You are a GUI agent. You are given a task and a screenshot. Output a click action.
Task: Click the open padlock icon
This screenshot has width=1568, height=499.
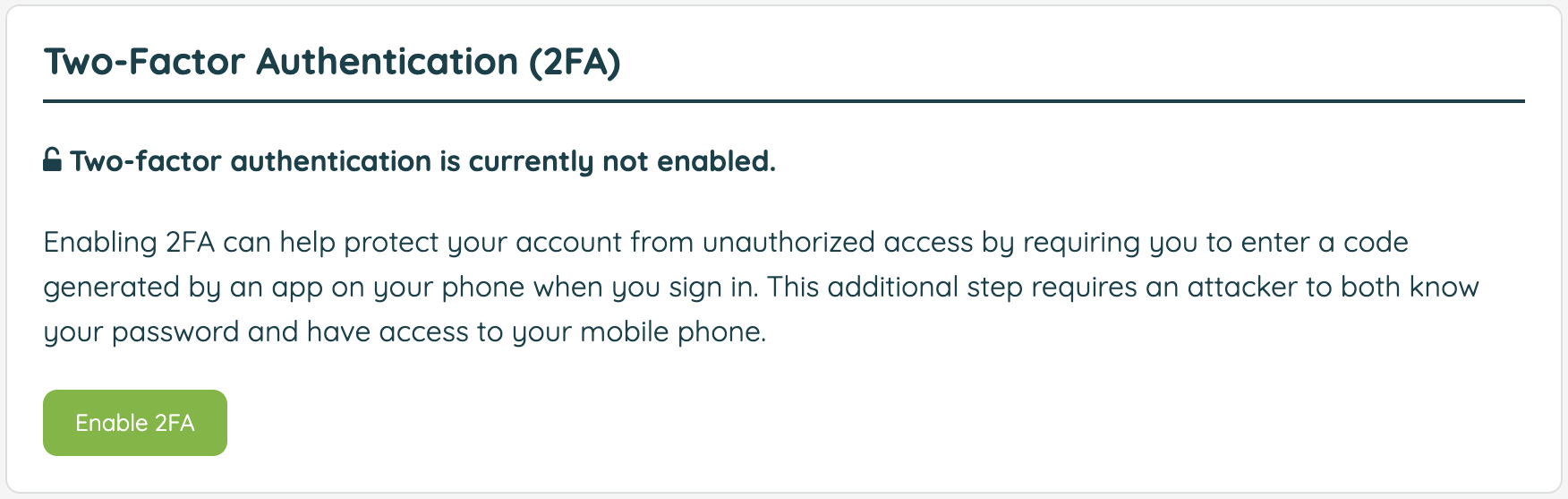point(53,159)
